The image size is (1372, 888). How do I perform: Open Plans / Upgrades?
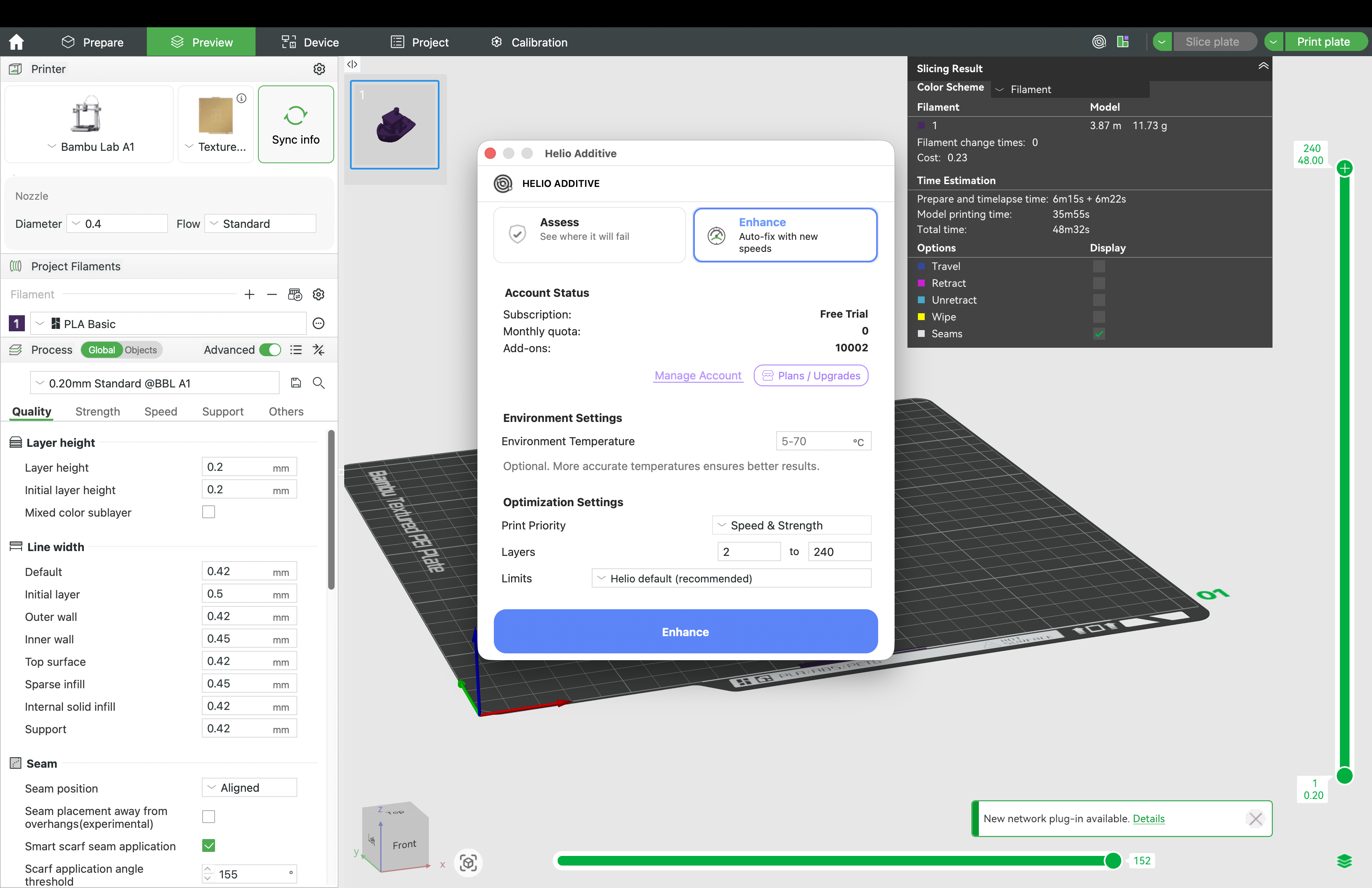coord(811,376)
